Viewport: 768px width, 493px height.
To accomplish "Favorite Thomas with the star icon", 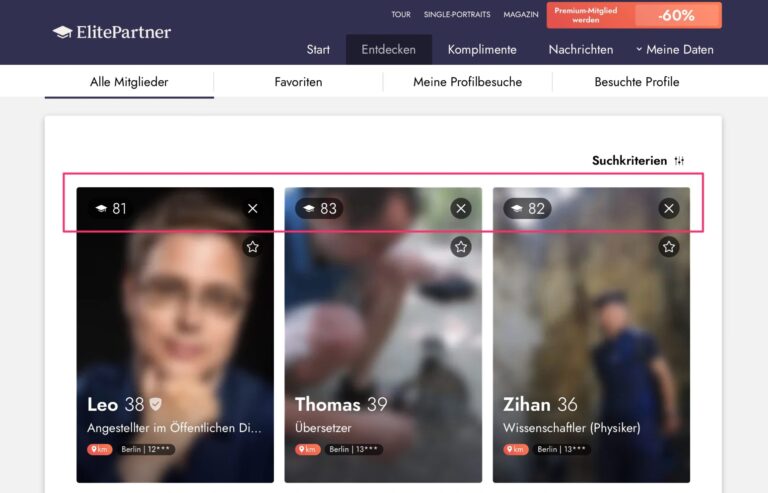I will 460,246.
